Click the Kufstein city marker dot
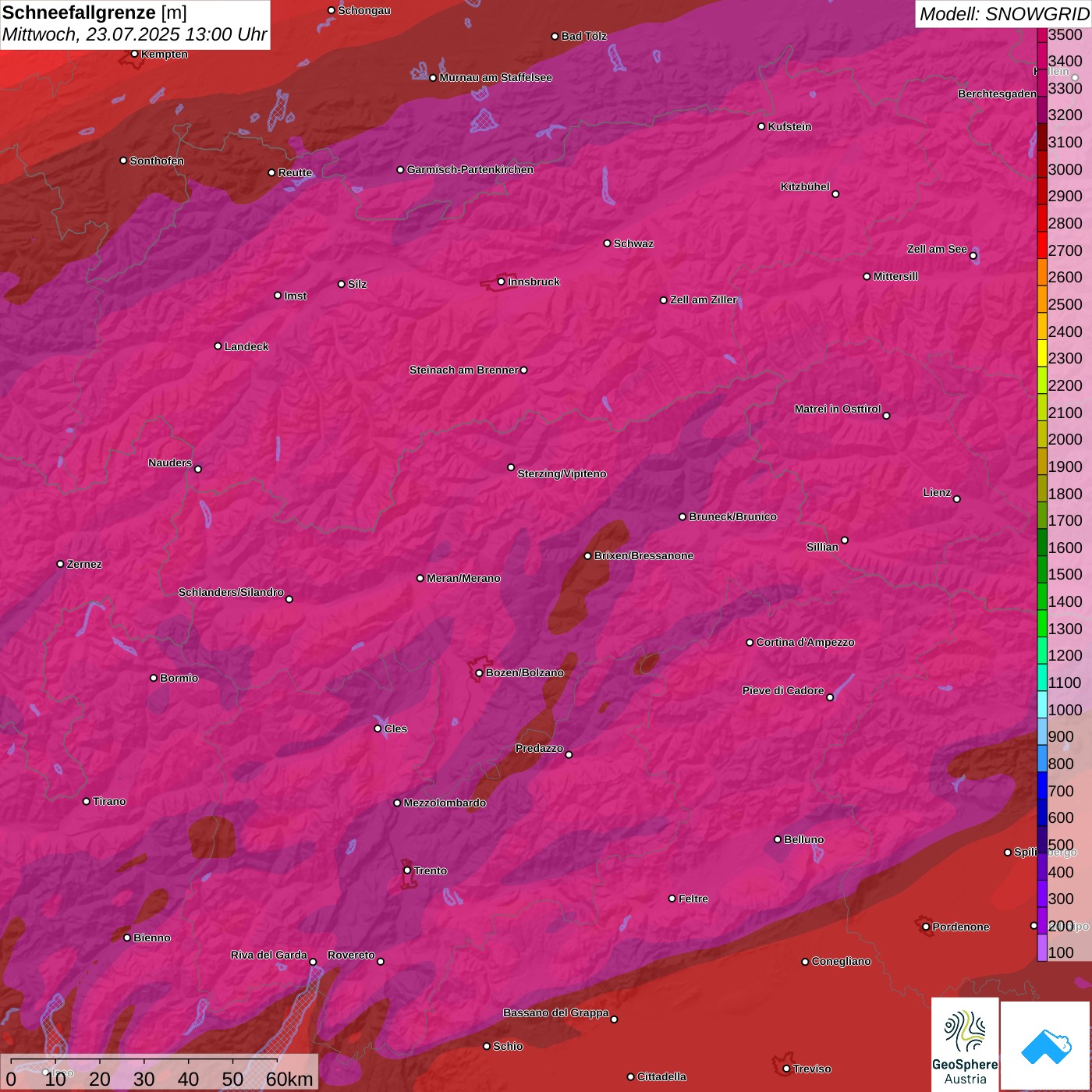This screenshot has width=1092, height=1092. tap(762, 126)
